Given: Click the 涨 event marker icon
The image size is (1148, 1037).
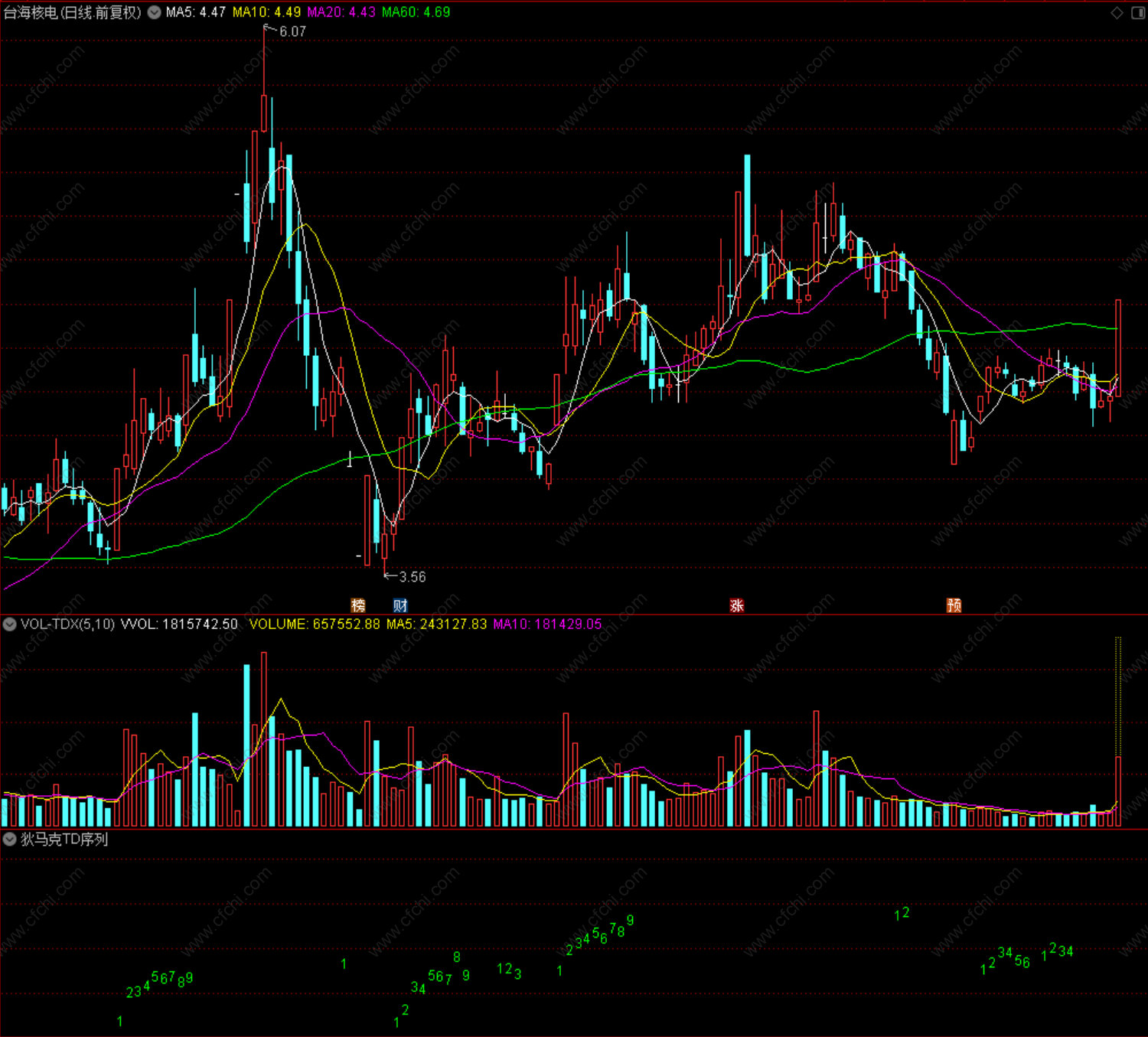Looking at the screenshot, I should coord(737,605).
